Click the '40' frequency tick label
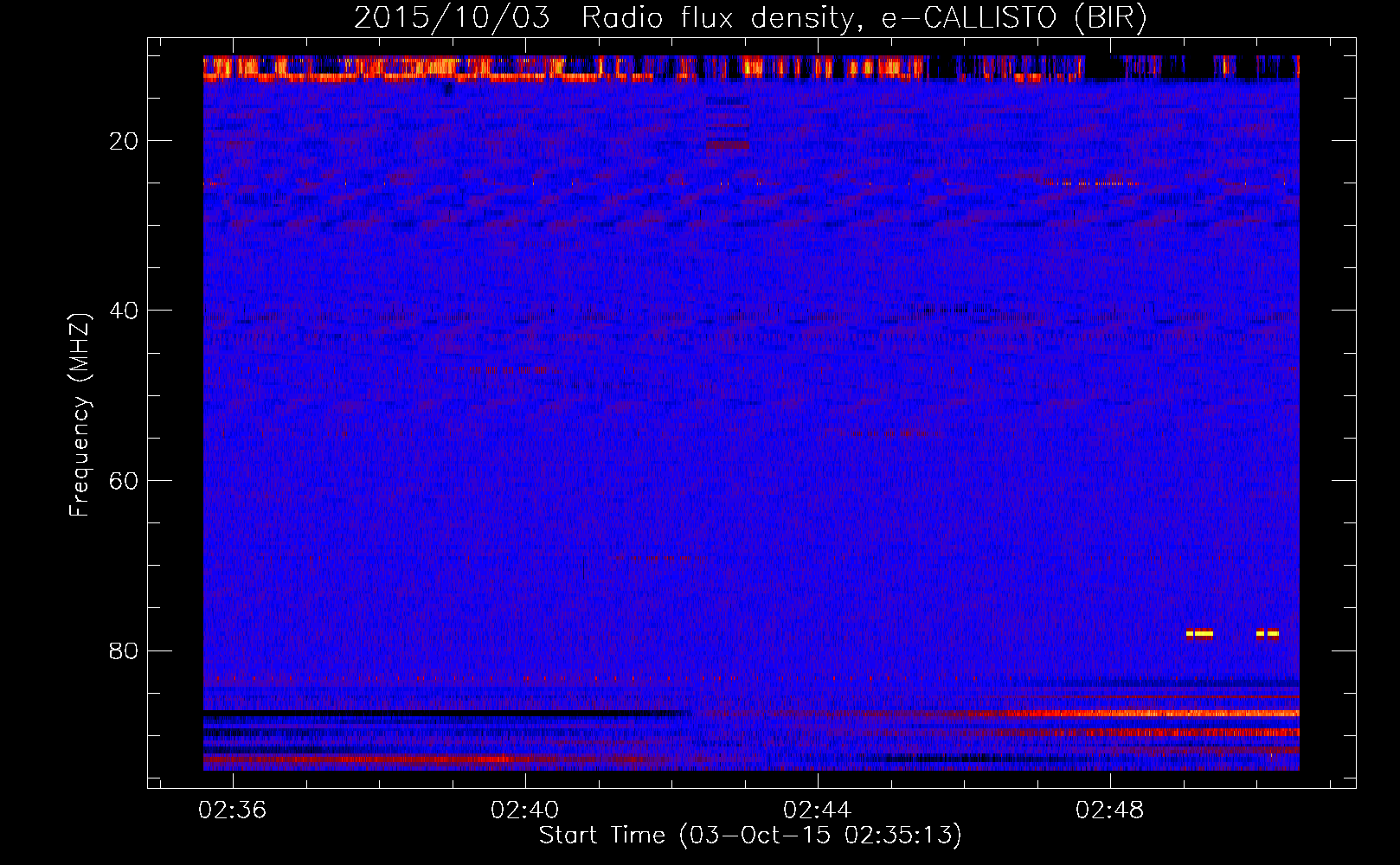This screenshot has width=1400, height=865. [x=124, y=311]
